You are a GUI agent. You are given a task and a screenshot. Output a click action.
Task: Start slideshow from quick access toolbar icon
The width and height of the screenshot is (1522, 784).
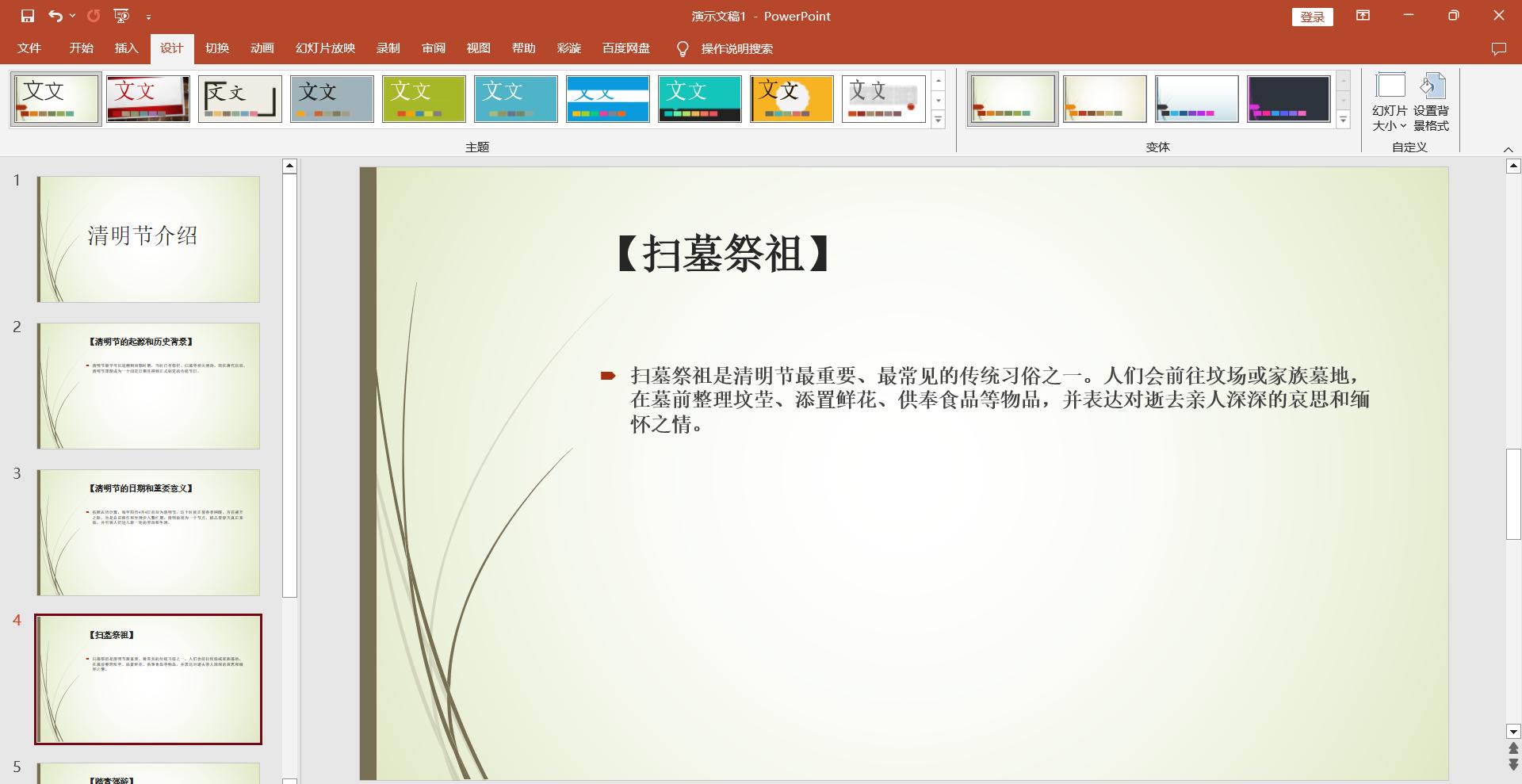[x=120, y=16]
